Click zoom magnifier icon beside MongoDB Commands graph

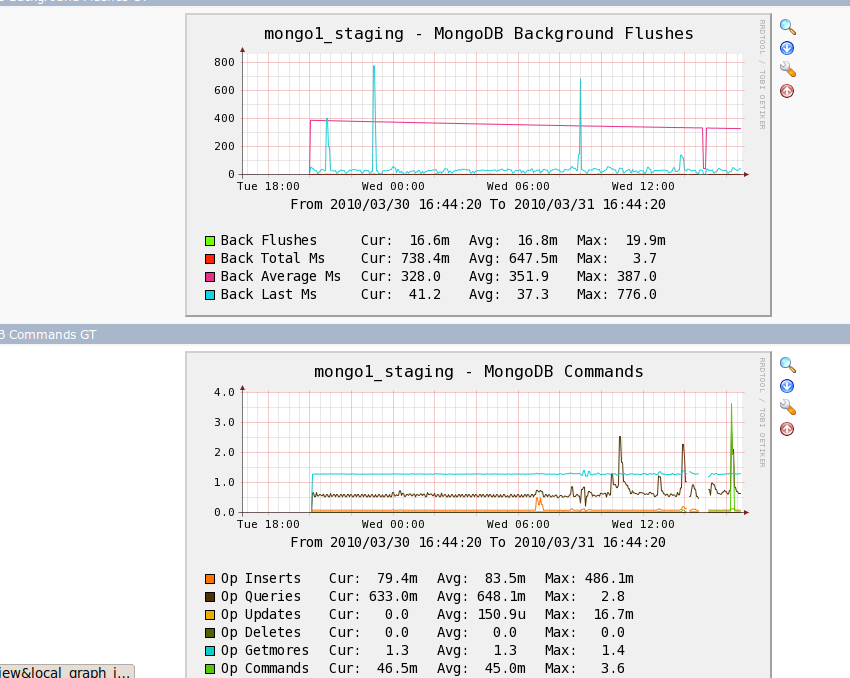click(788, 365)
